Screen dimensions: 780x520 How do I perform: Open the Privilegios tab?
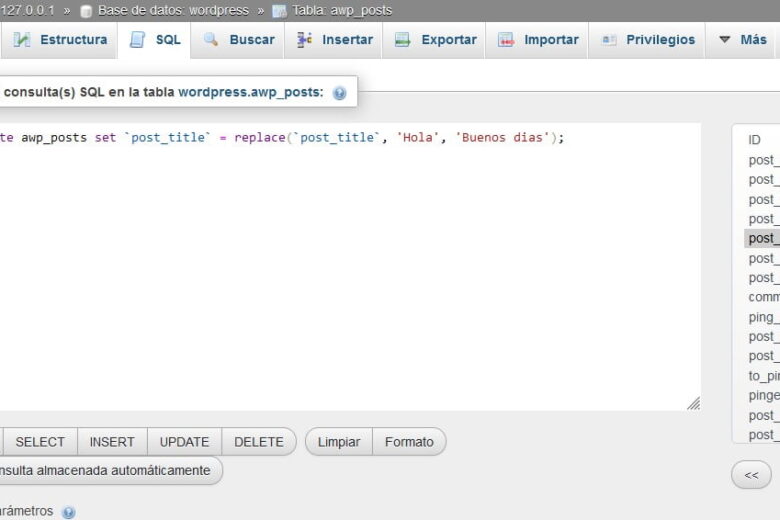(x=647, y=40)
